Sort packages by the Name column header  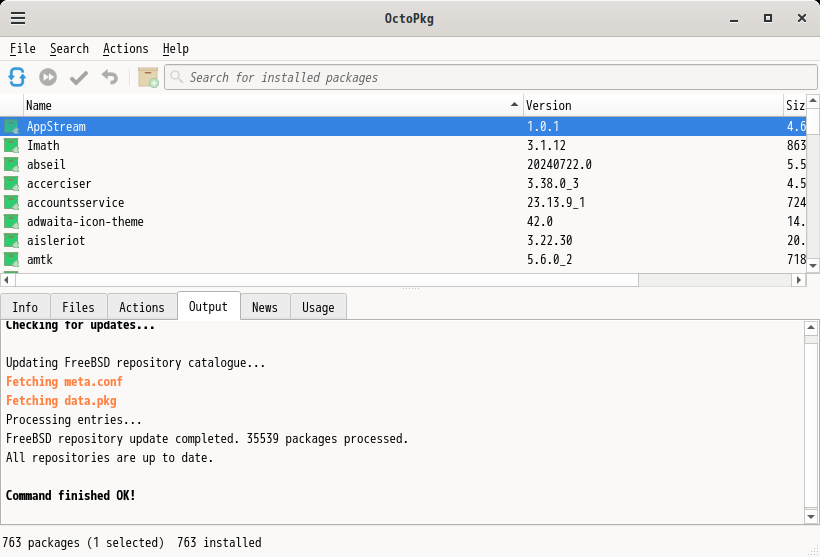pos(270,105)
